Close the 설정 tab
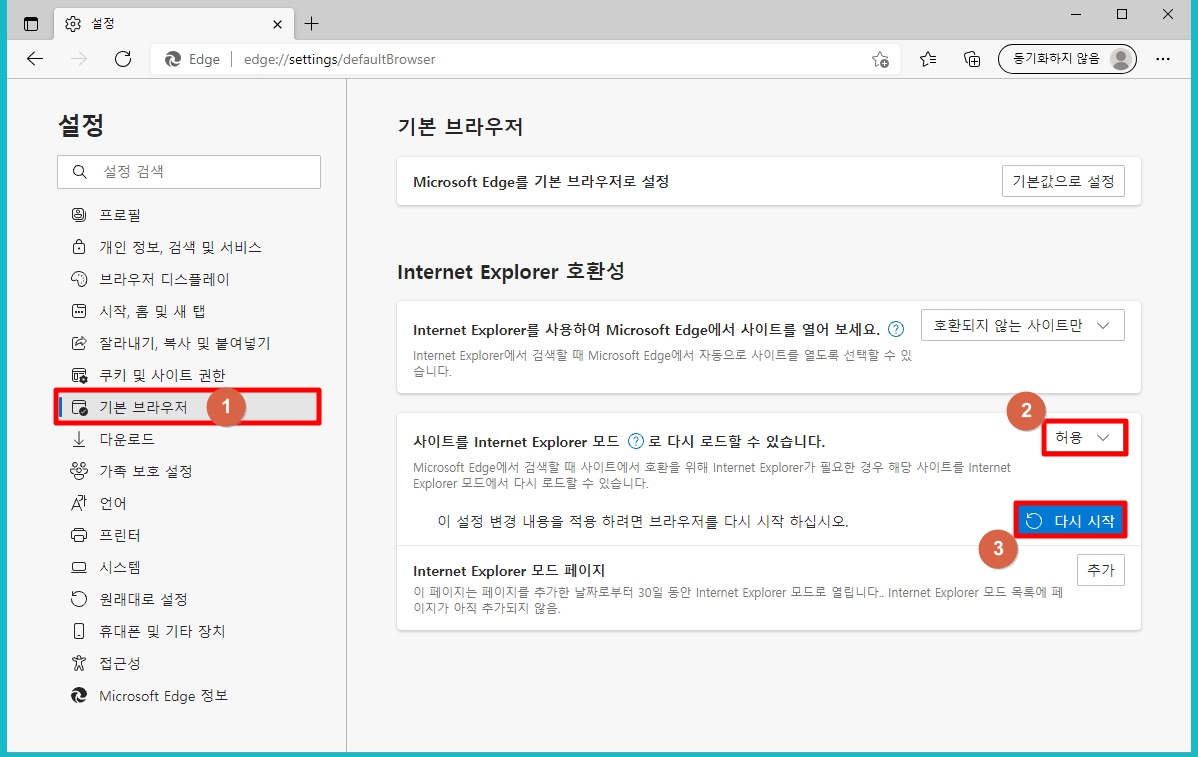This screenshot has height=757, width=1198. [277, 24]
